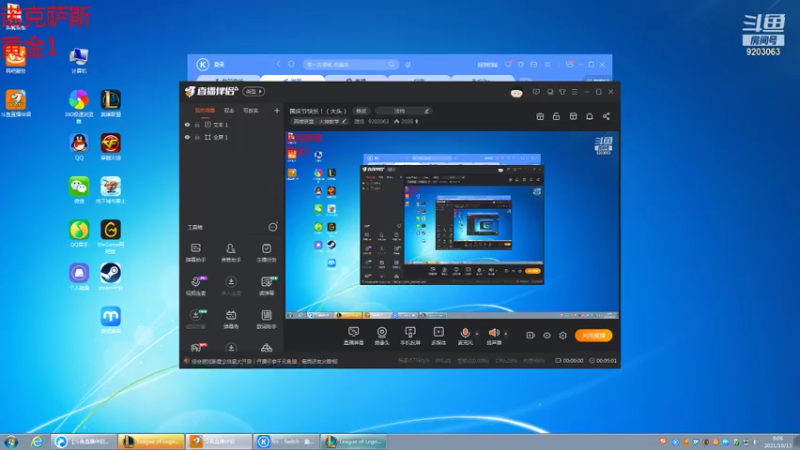Open the WeGame desktop icon
The height and width of the screenshot is (450, 800).
point(111,236)
